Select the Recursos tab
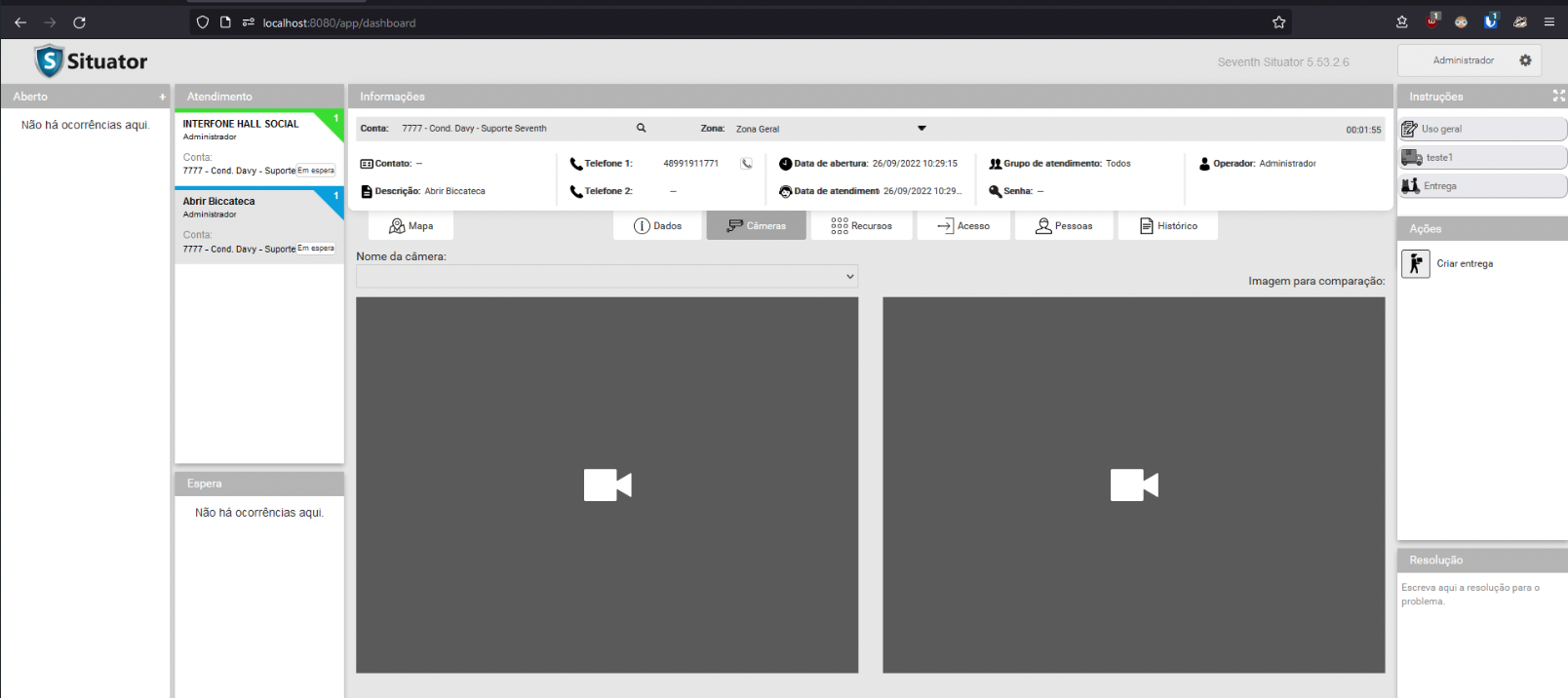1568x698 pixels. tap(861, 226)
